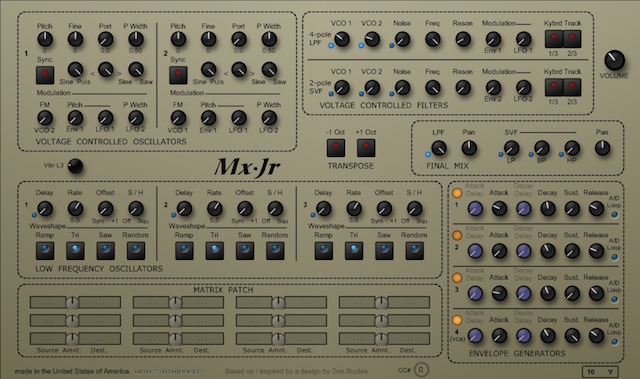Click the CC# number circle
Viewport: 640px width, 379px height.
[421, 370]
